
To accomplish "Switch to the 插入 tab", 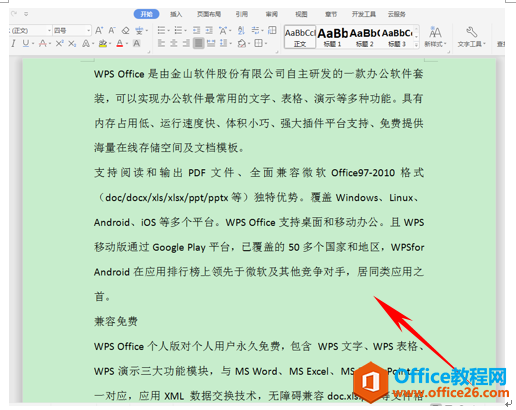I will [176, 14].
